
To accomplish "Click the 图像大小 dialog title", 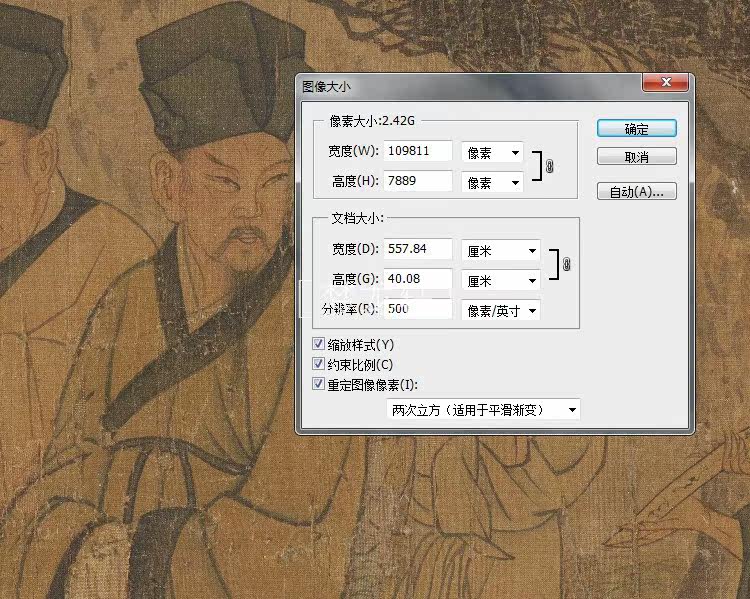I will pyautogui.click(x=326, y=87).
